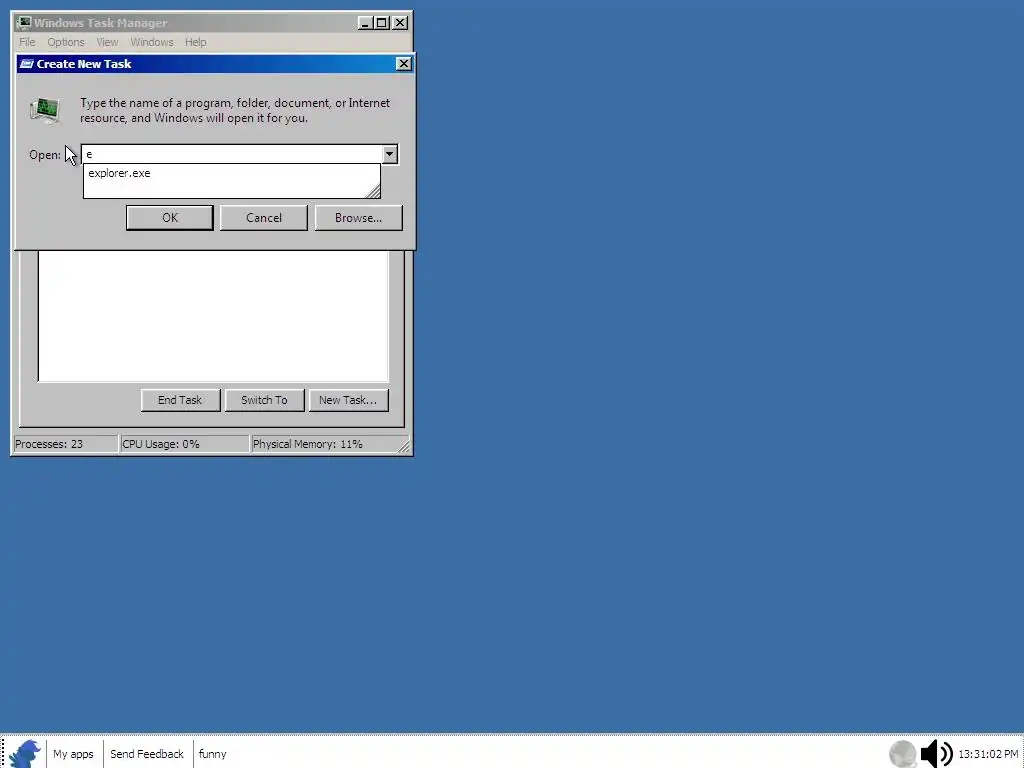Expand the Open field dropdown arrow

coord(389,154)
